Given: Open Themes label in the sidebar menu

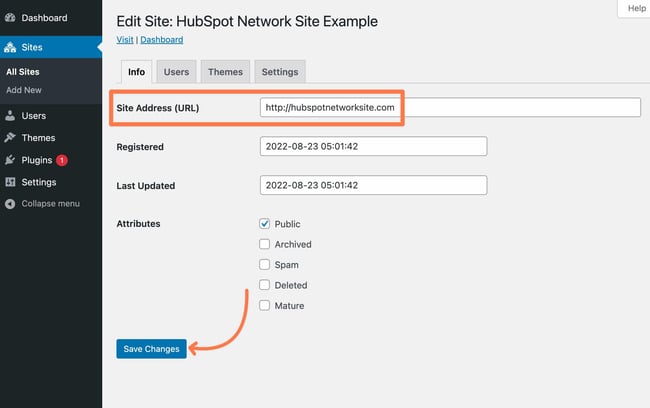Looking at the screenshot, I should click(x=38, y=138).
